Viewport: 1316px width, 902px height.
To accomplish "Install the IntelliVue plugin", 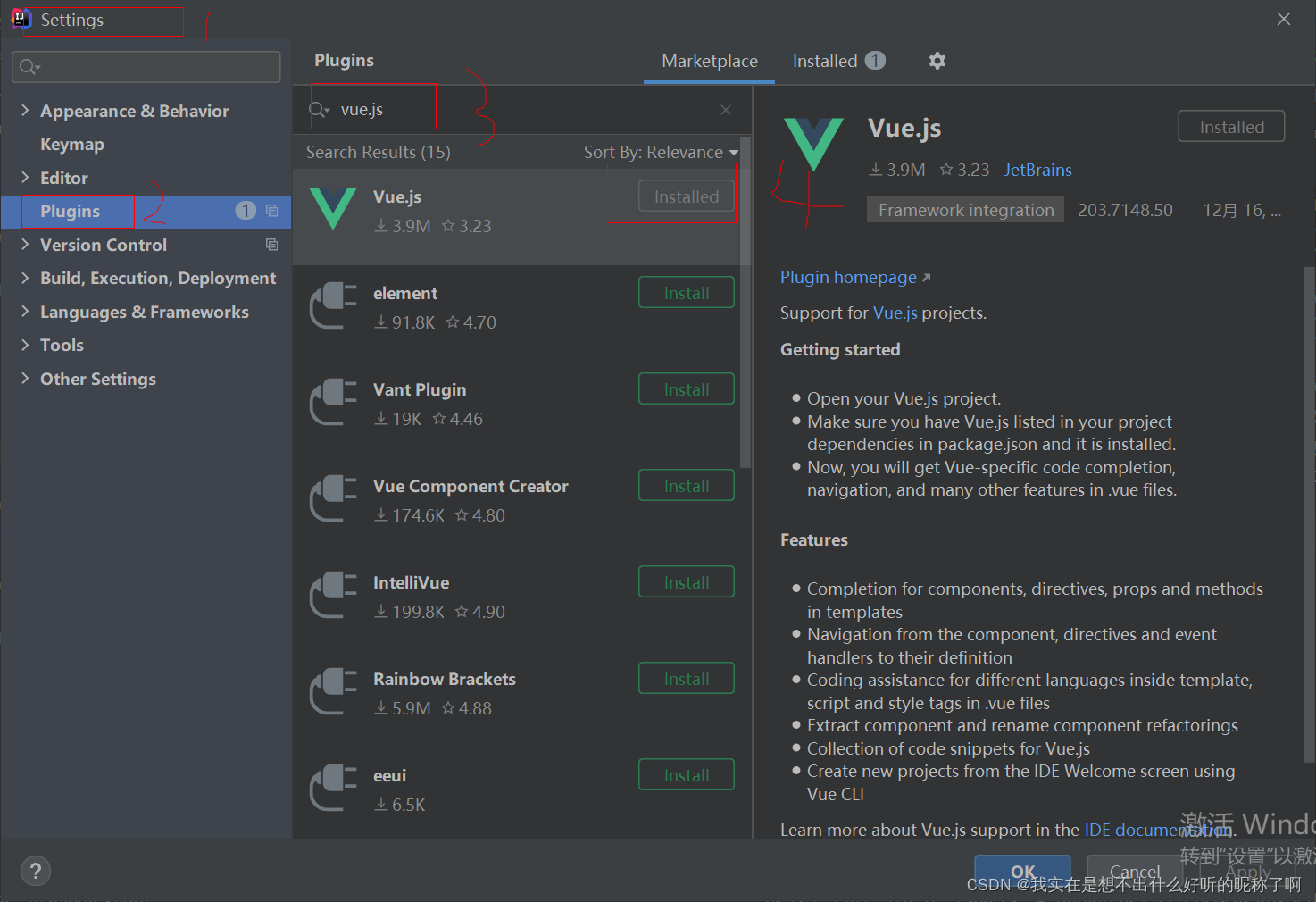I will click(x=687, y=582).
